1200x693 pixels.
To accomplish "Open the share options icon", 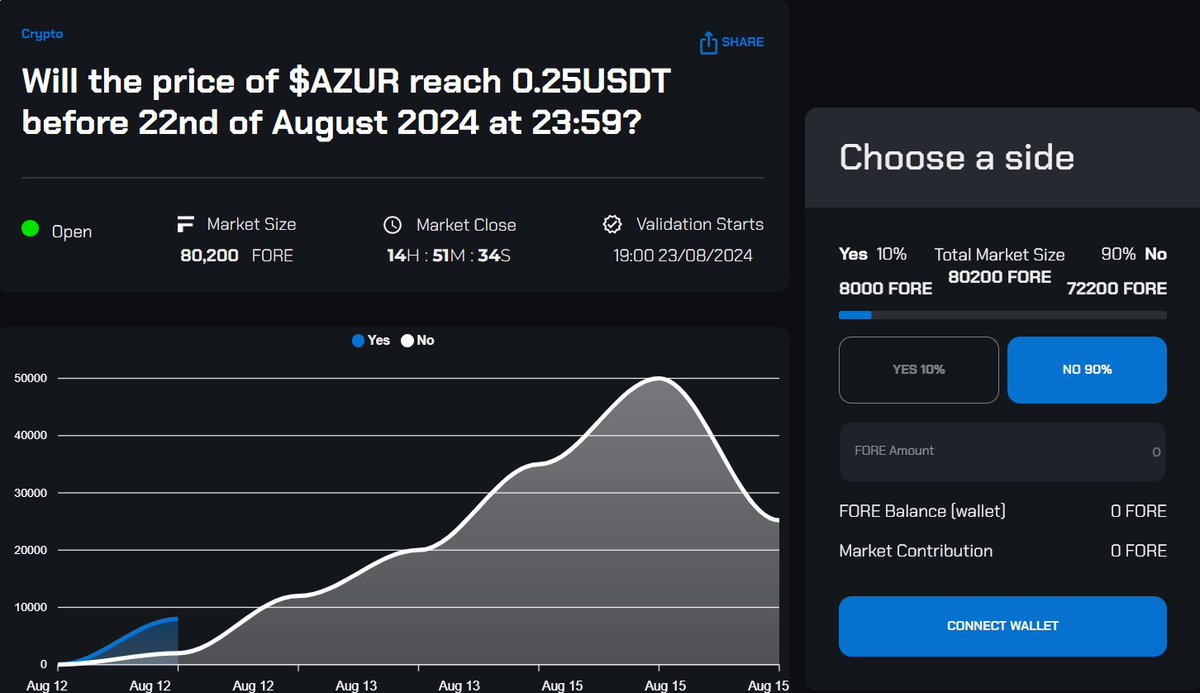I will coord(708,42).
